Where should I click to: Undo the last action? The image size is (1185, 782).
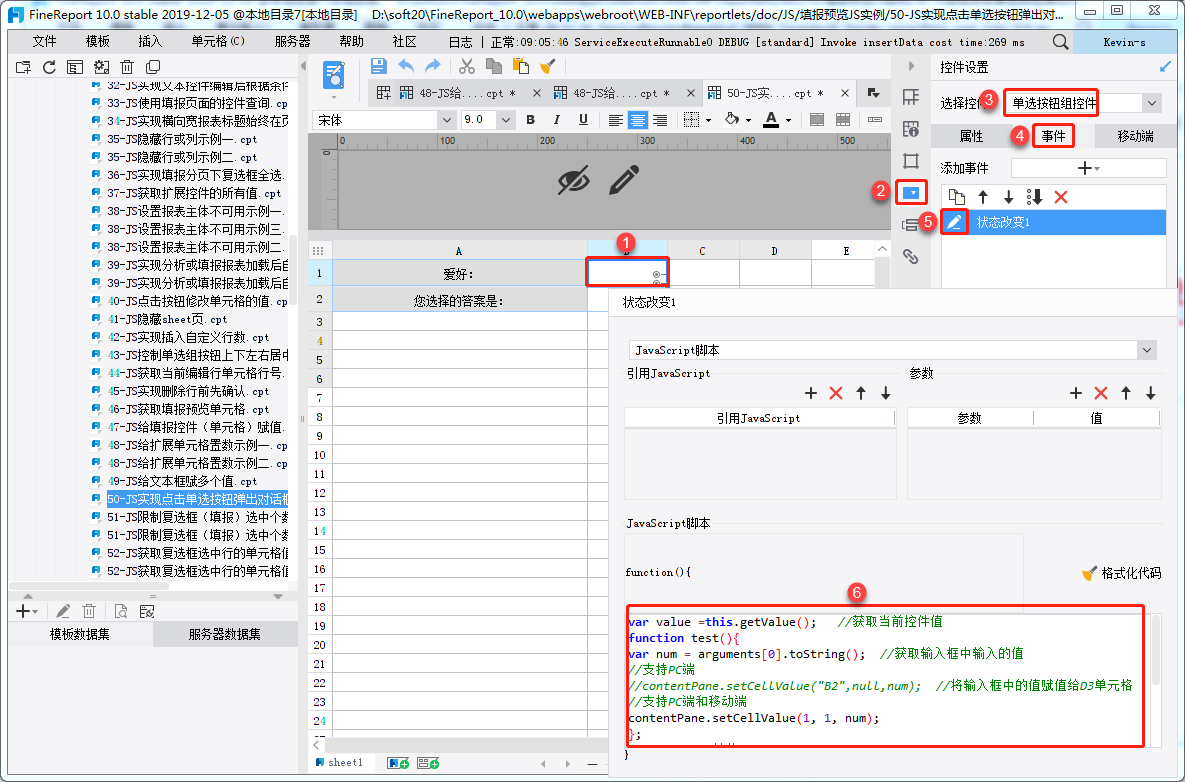[406, 66]
